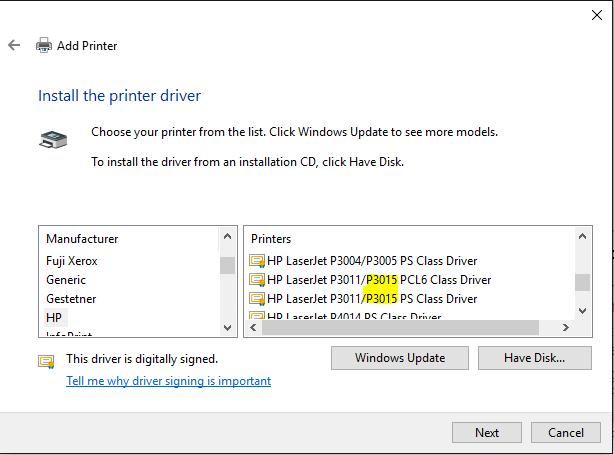Click printers list scroll-down arrow
The width and height of the screenshot is (614, 455).
582,311
